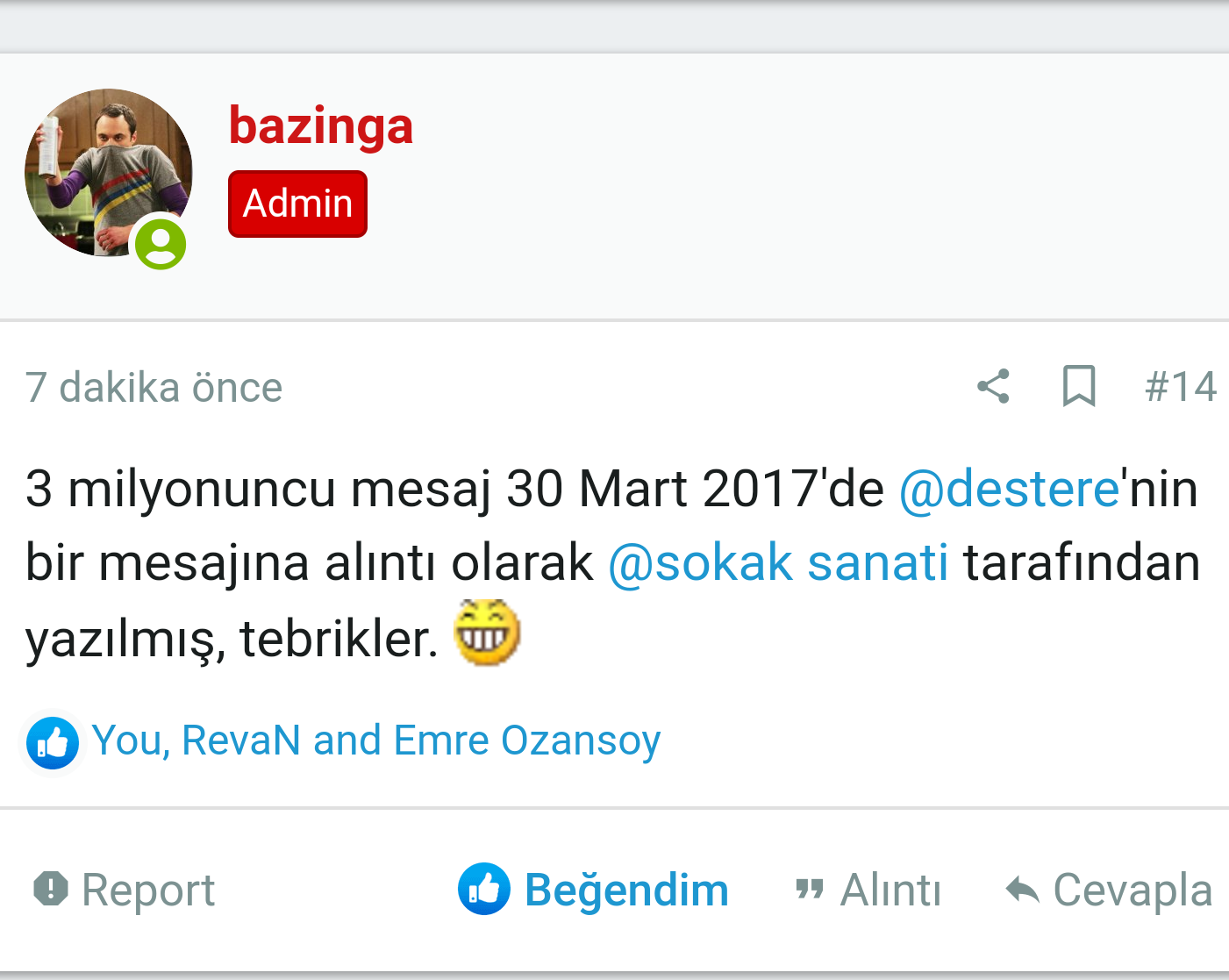This screenshot has width=1229, height=980.
Task: Click the quote marks icon next to Alıntı
Action: point(809,891)
